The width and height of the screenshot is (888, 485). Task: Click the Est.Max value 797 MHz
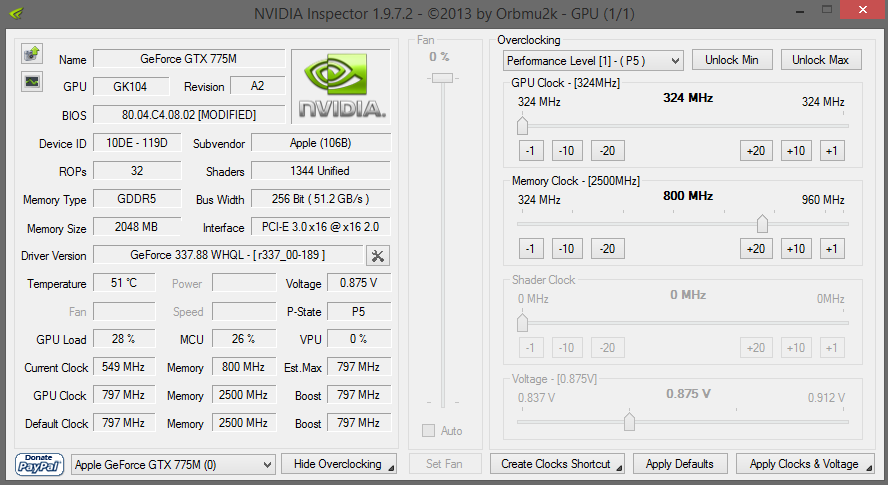[359, 367]
